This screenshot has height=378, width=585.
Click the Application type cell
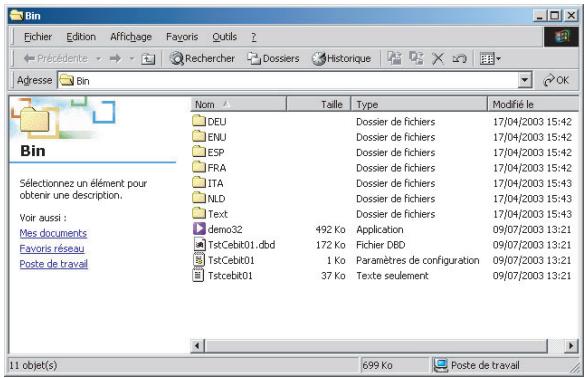379,229
